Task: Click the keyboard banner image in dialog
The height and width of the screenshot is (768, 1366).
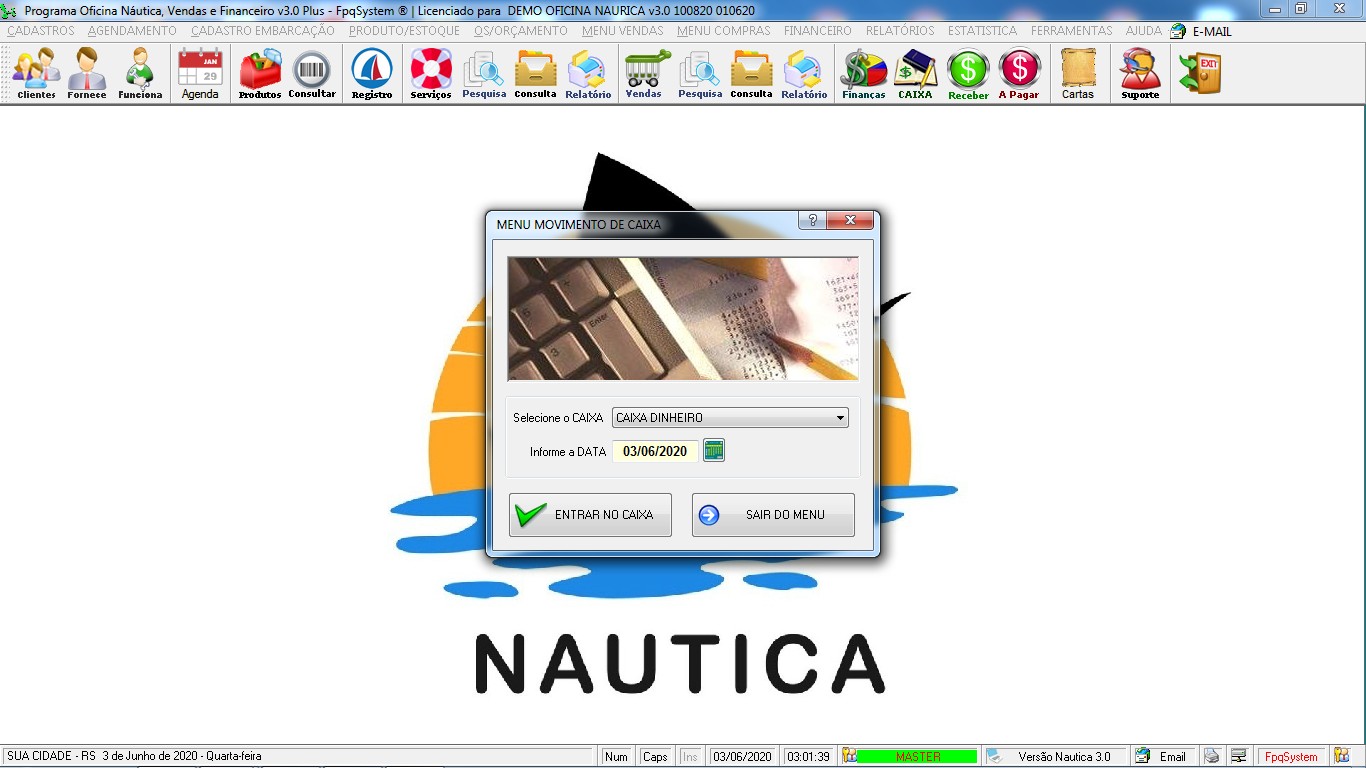Action: pos(683,319)
